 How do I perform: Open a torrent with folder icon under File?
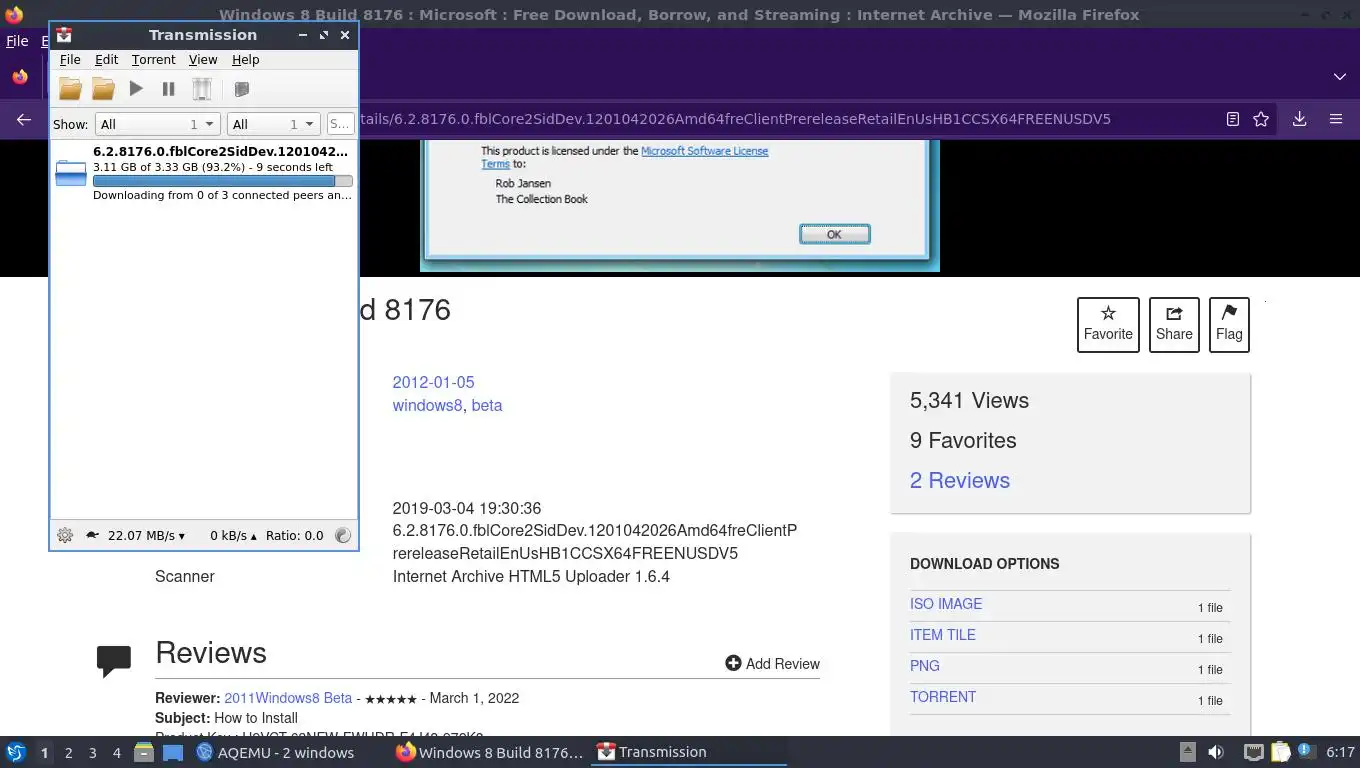pos(70,89)
